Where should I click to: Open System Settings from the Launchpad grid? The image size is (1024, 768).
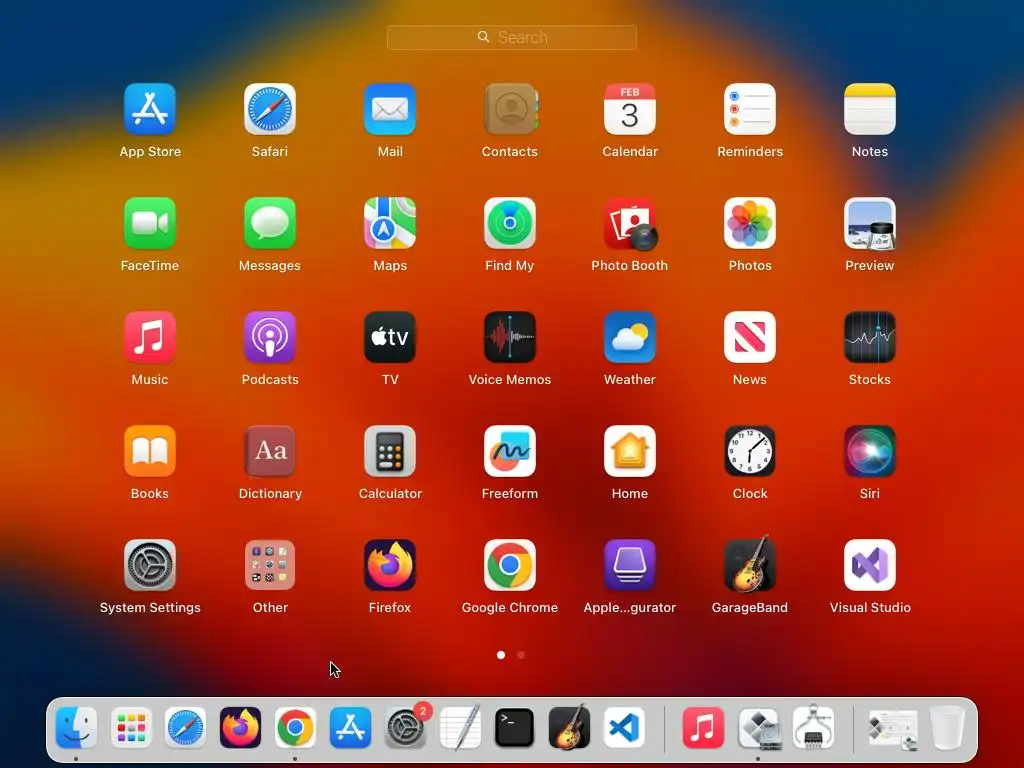(x=150, y=565)
